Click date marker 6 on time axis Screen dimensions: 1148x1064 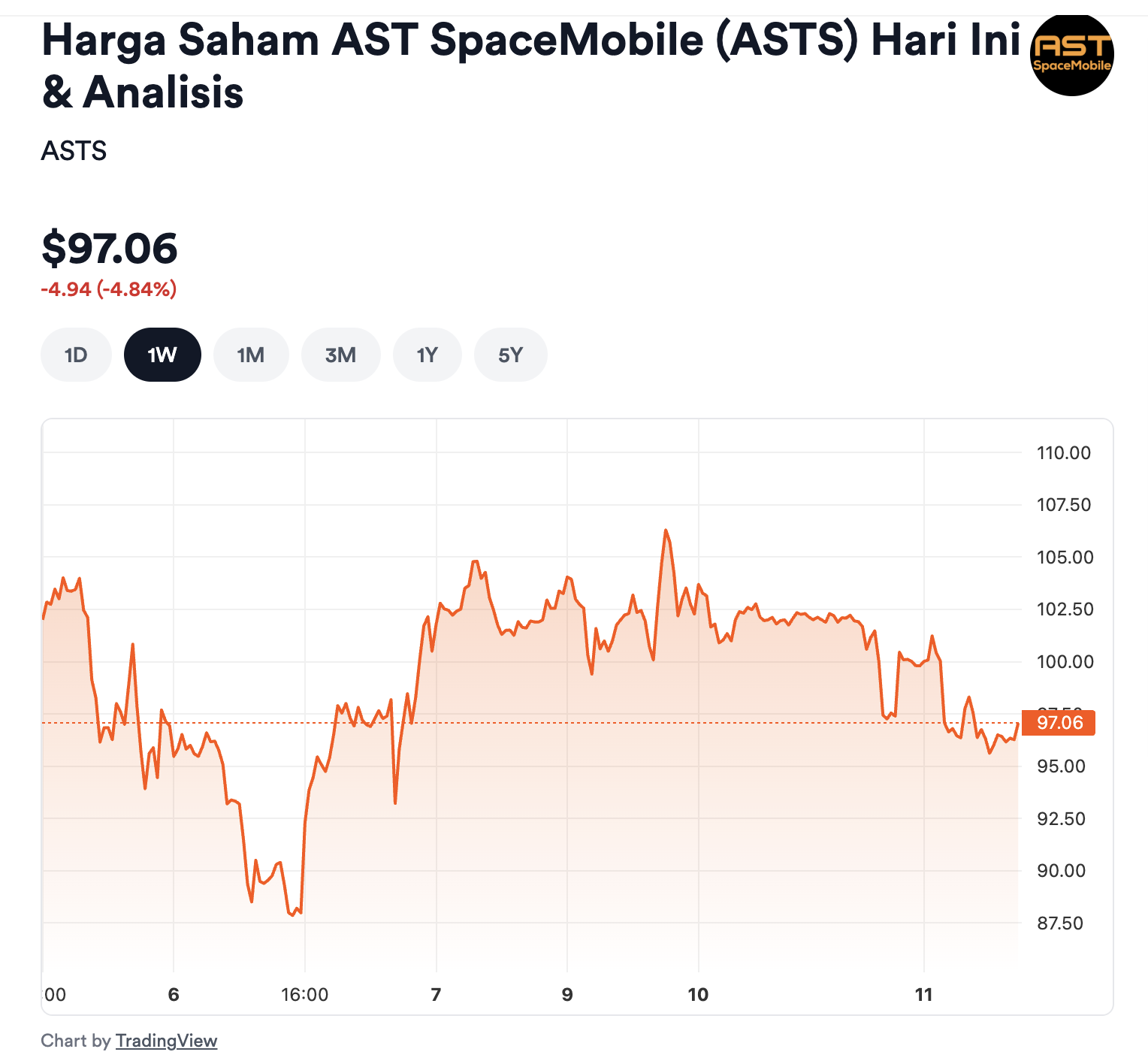pyautogui.click(x=174, y=995)
